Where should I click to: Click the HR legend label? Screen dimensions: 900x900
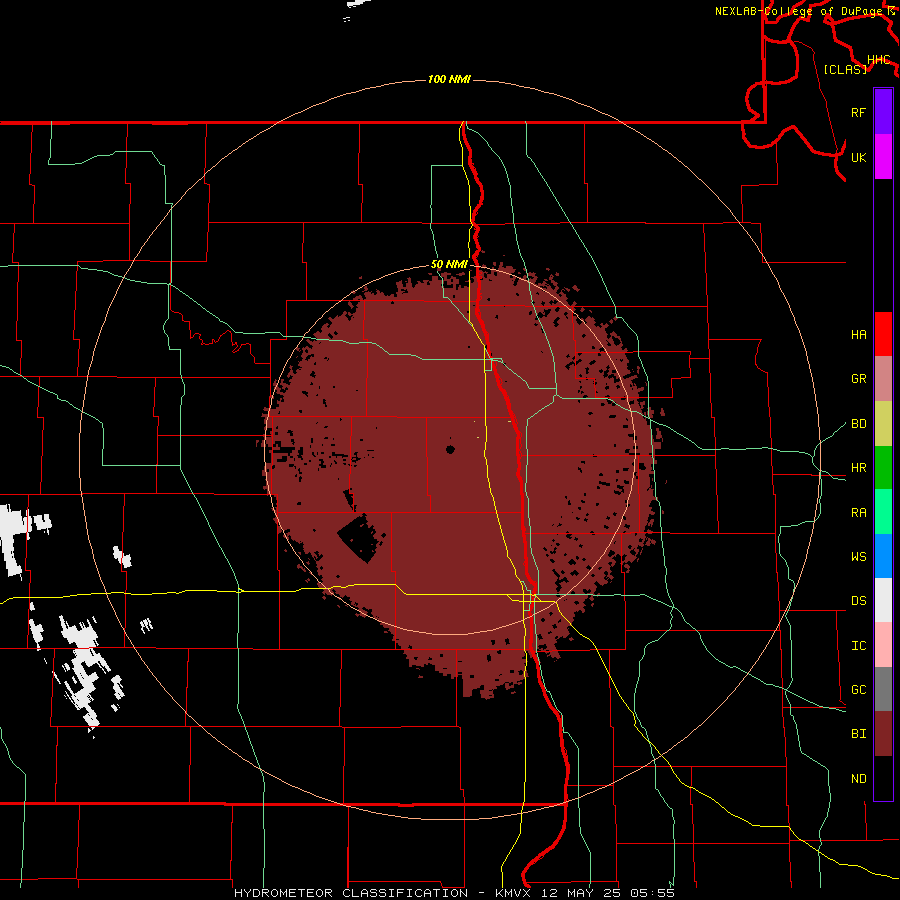(x=858, y=468)
